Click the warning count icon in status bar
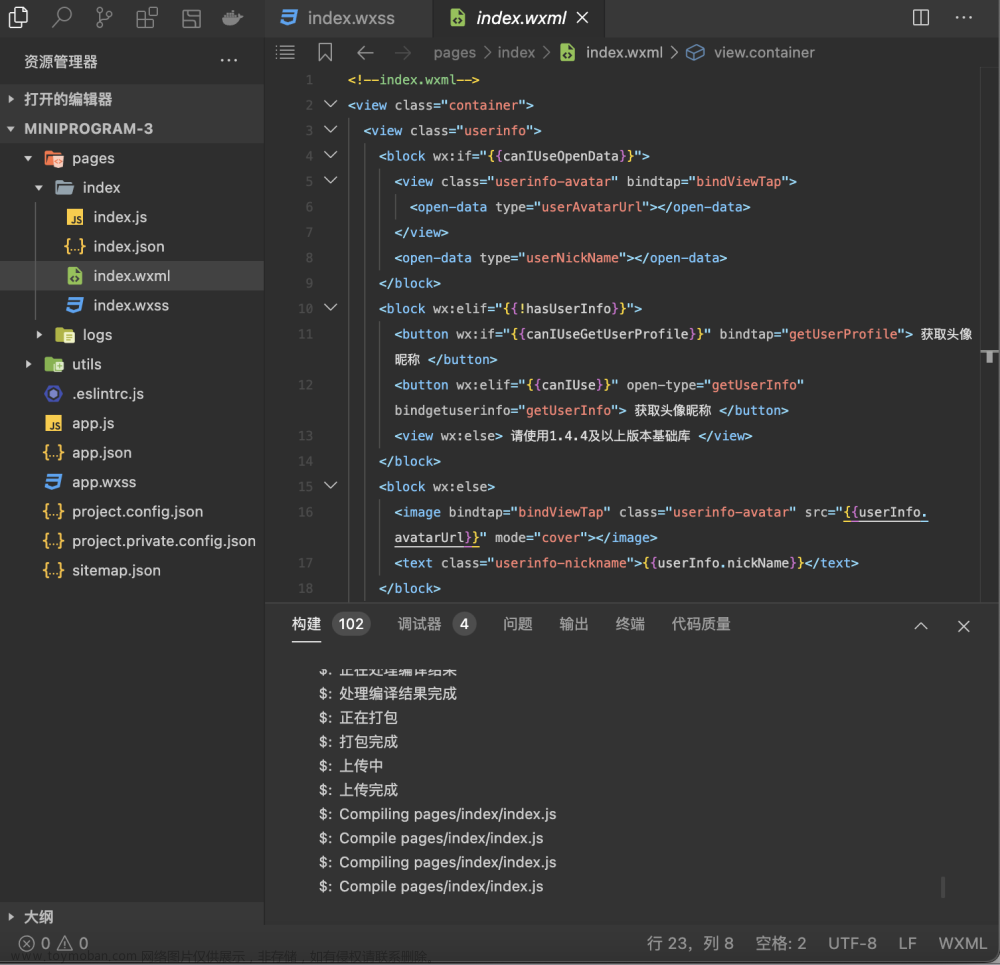Screen dimensions: 1000x965 pyautogui.click(x=65, y=943)
